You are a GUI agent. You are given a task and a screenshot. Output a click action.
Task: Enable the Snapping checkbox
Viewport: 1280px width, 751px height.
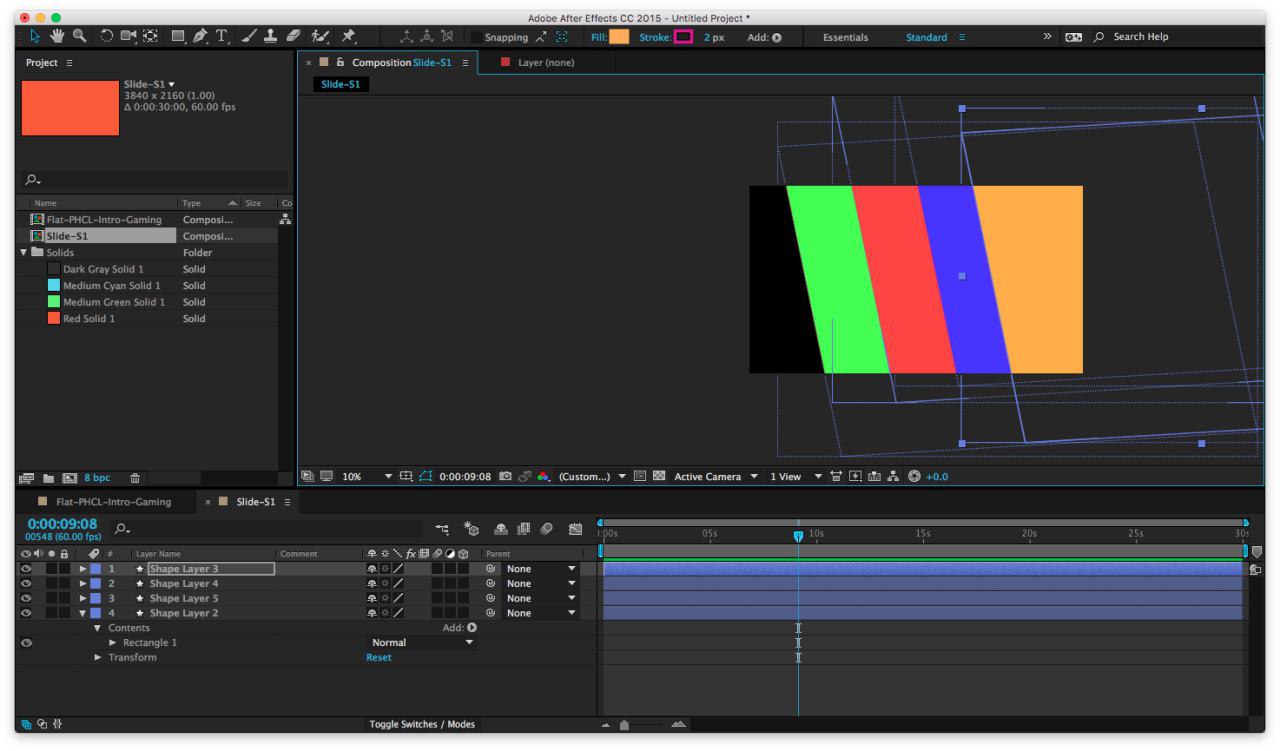476,37
